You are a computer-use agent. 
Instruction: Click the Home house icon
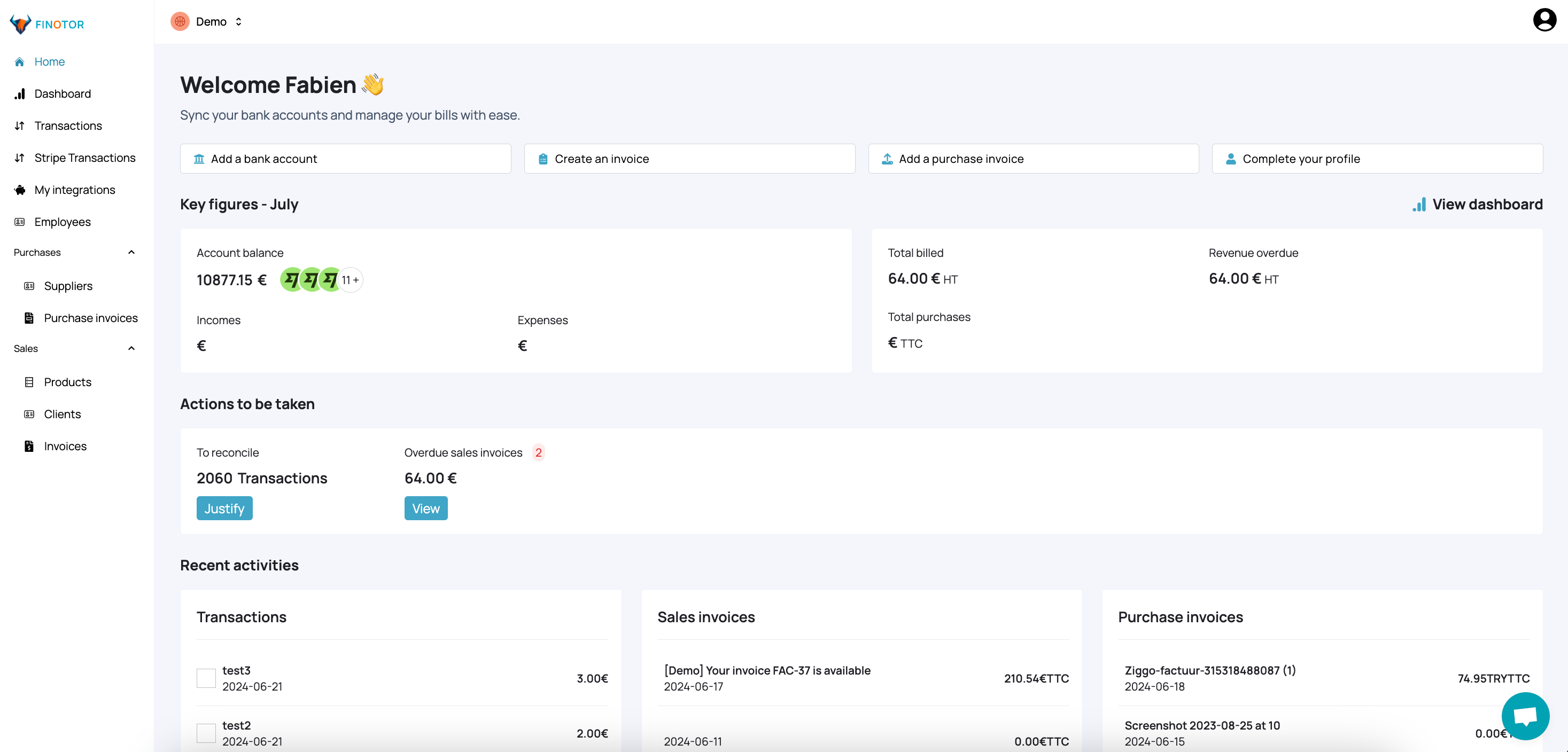point(19,61)
